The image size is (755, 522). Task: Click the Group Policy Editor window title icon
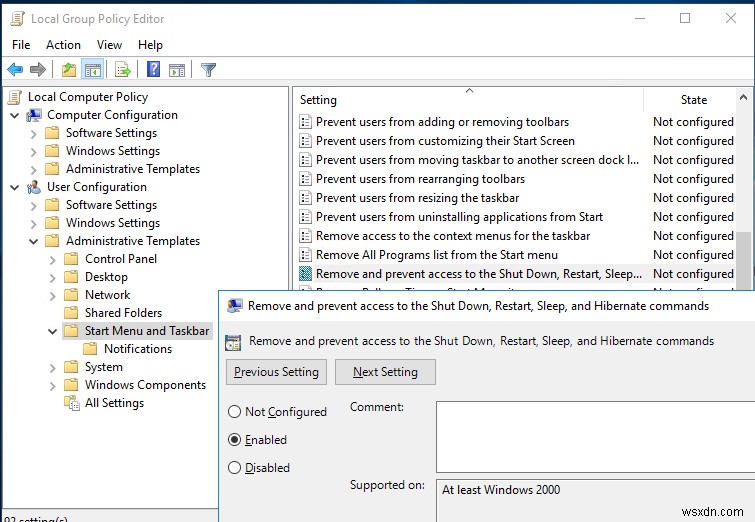pyautogui.click(x=17, y=19)
